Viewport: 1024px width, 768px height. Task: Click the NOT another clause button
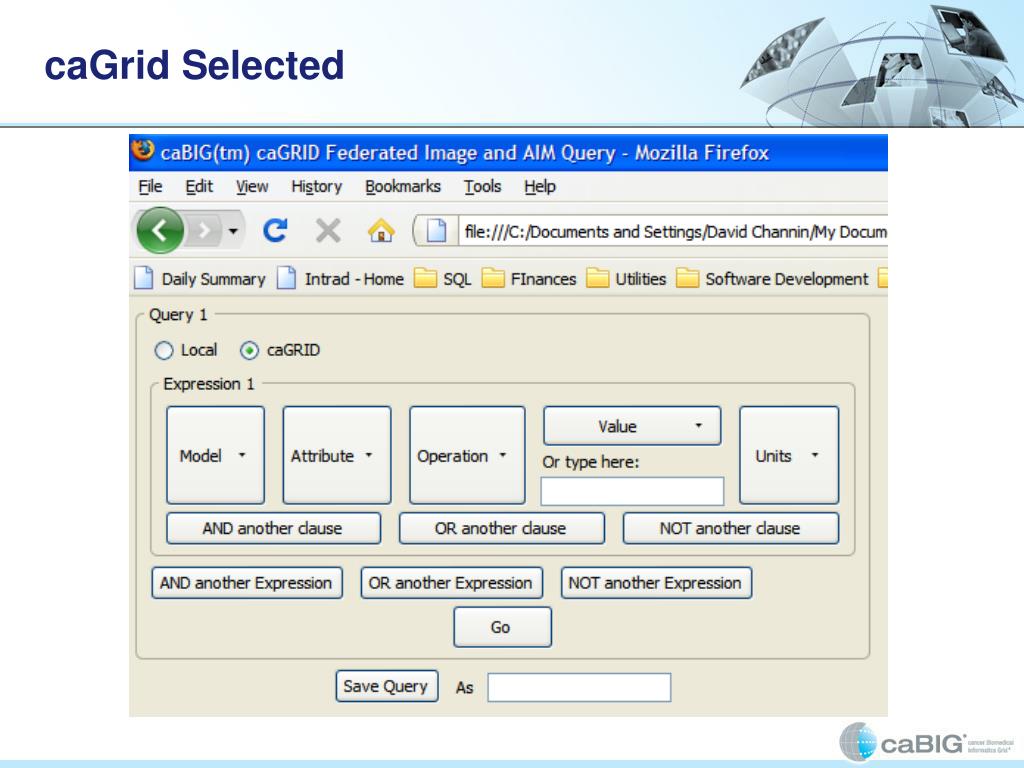(x=731, y=528)
